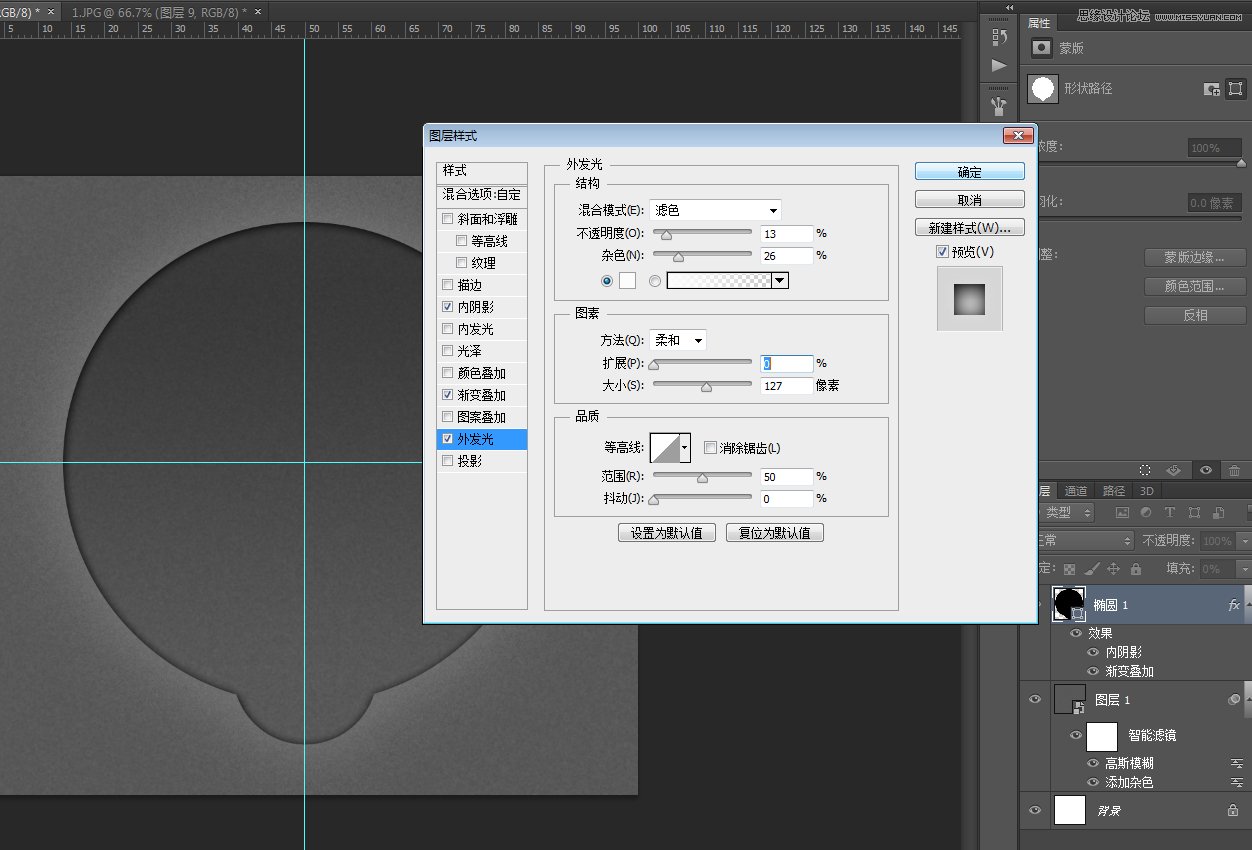This screenshot has height=850, width=1252.
Task: Click the shape layers filter icon in Layers panel
Action: (1195, 513)
